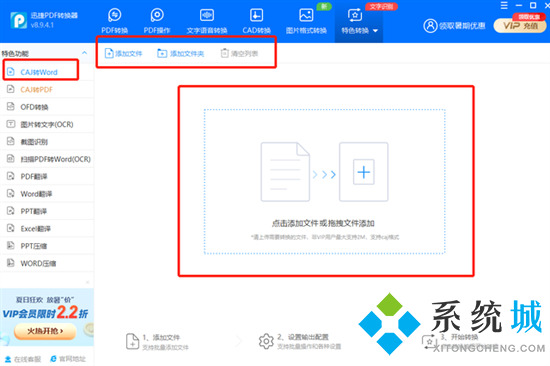
Task: Open 在线客服 support link
Action: coord(23,359)
